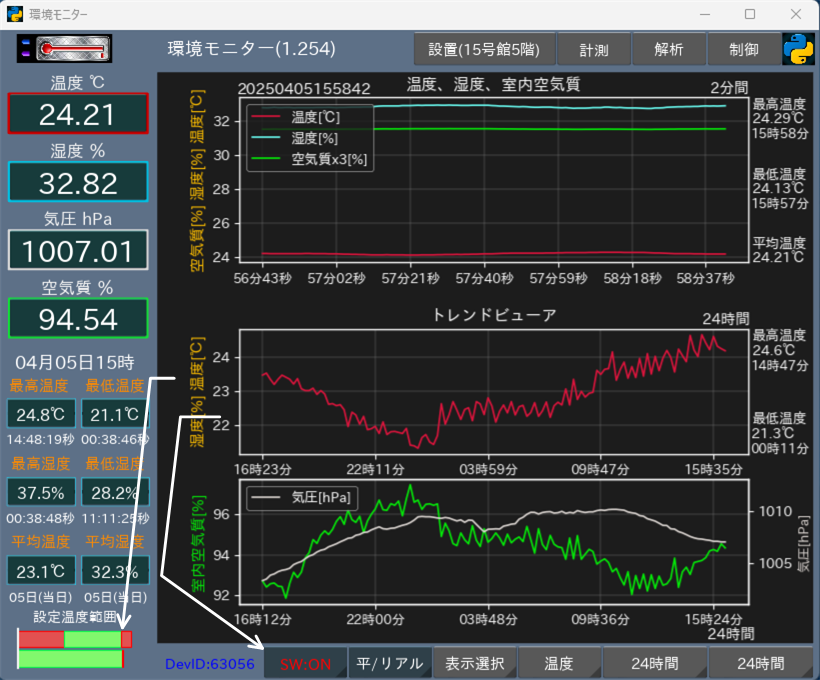Click the app icon in title bar
Viewport: 820px width, 680px height.
pyautogui.click(x=15, y=15)
